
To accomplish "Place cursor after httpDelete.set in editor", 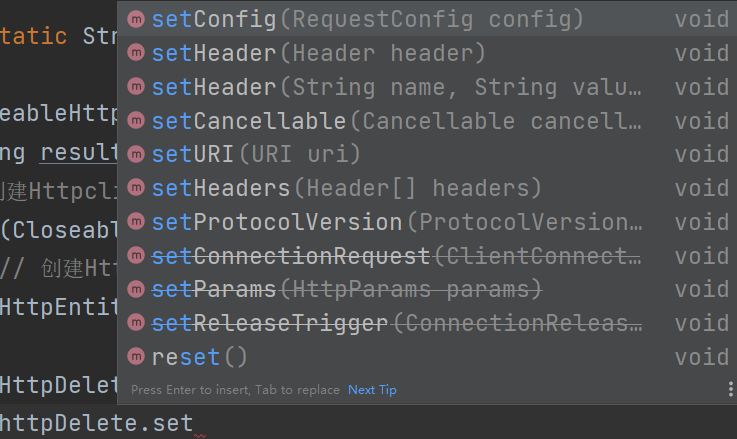I will (194, 423).
